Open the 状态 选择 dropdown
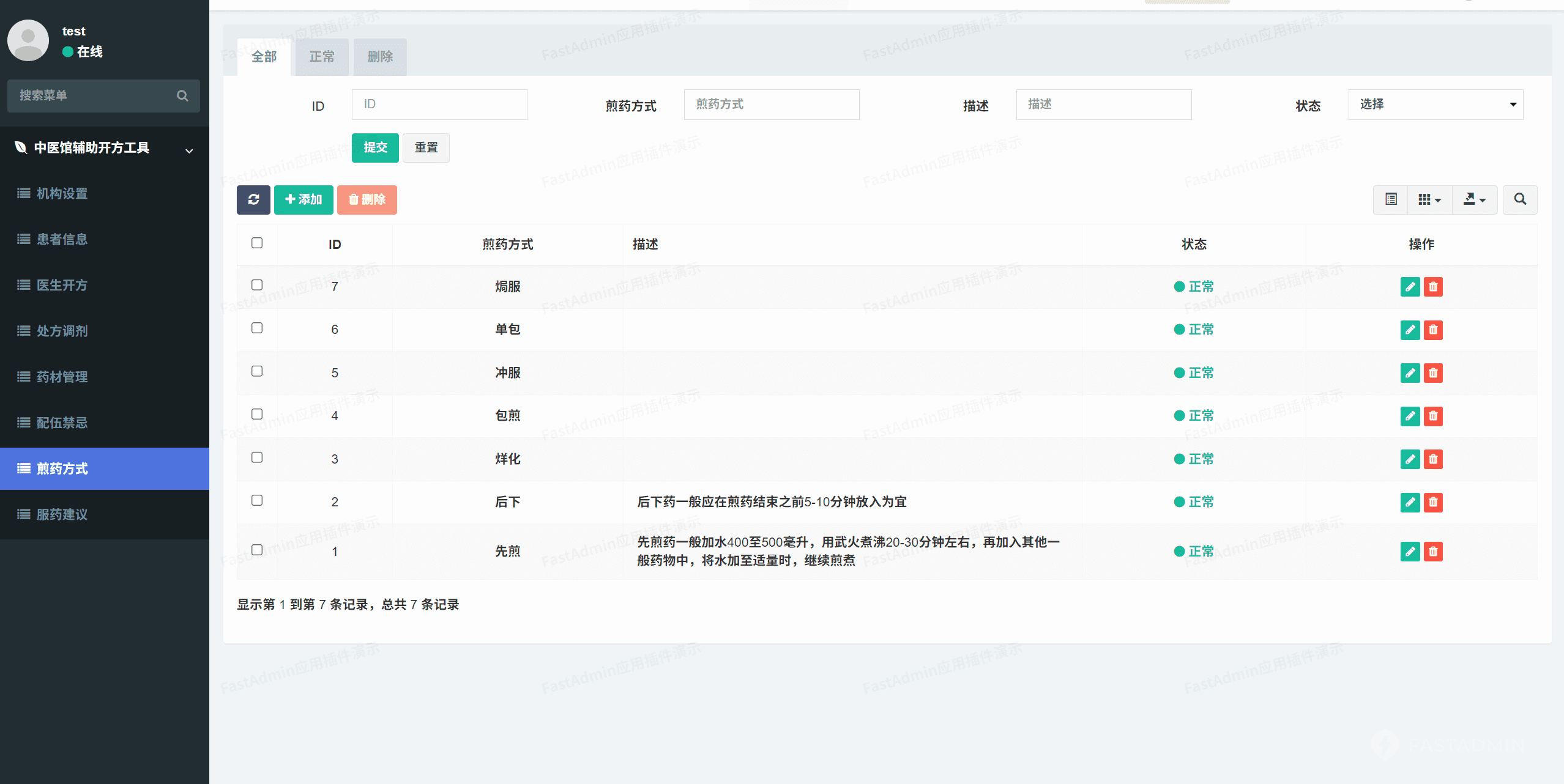The image size is (1564, 784). click(x=1436, y=105)
